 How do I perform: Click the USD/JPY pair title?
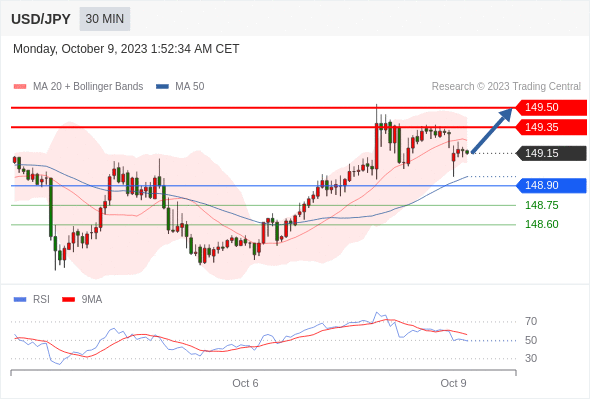pos(41,19)
